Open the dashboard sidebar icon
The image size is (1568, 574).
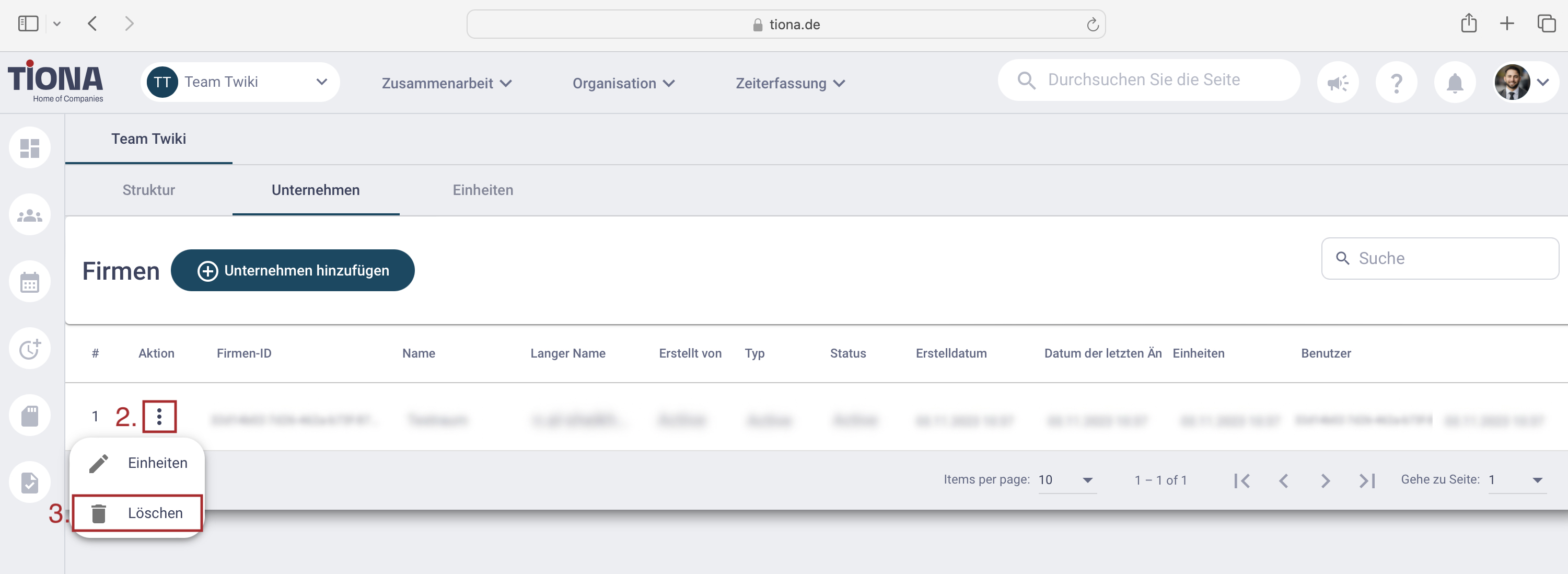coord(29,148)
